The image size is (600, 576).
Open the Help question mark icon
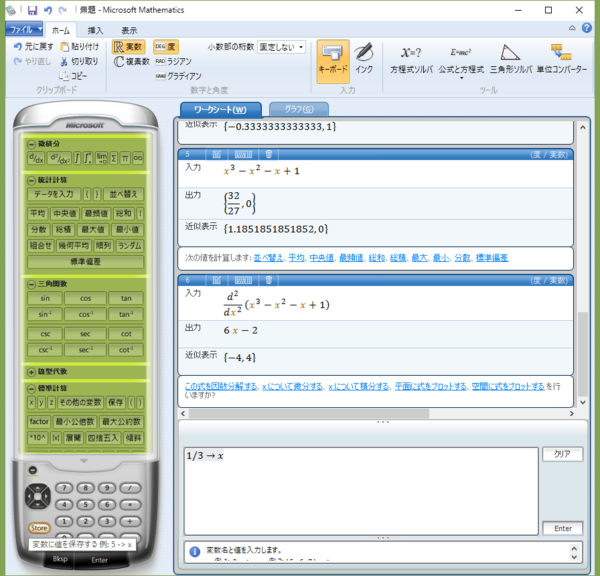point(587,28)
